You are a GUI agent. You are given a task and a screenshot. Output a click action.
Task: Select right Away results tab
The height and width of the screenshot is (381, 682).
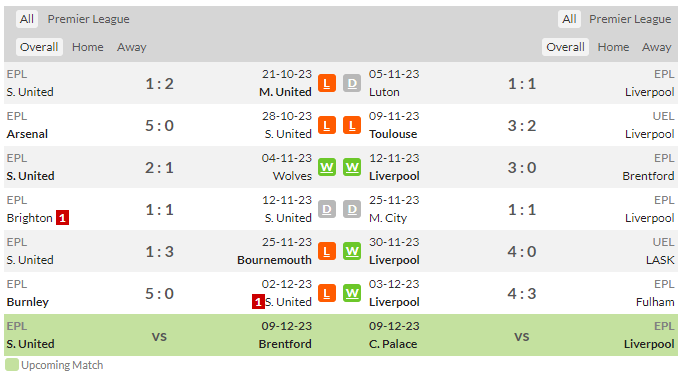[656, 47]
